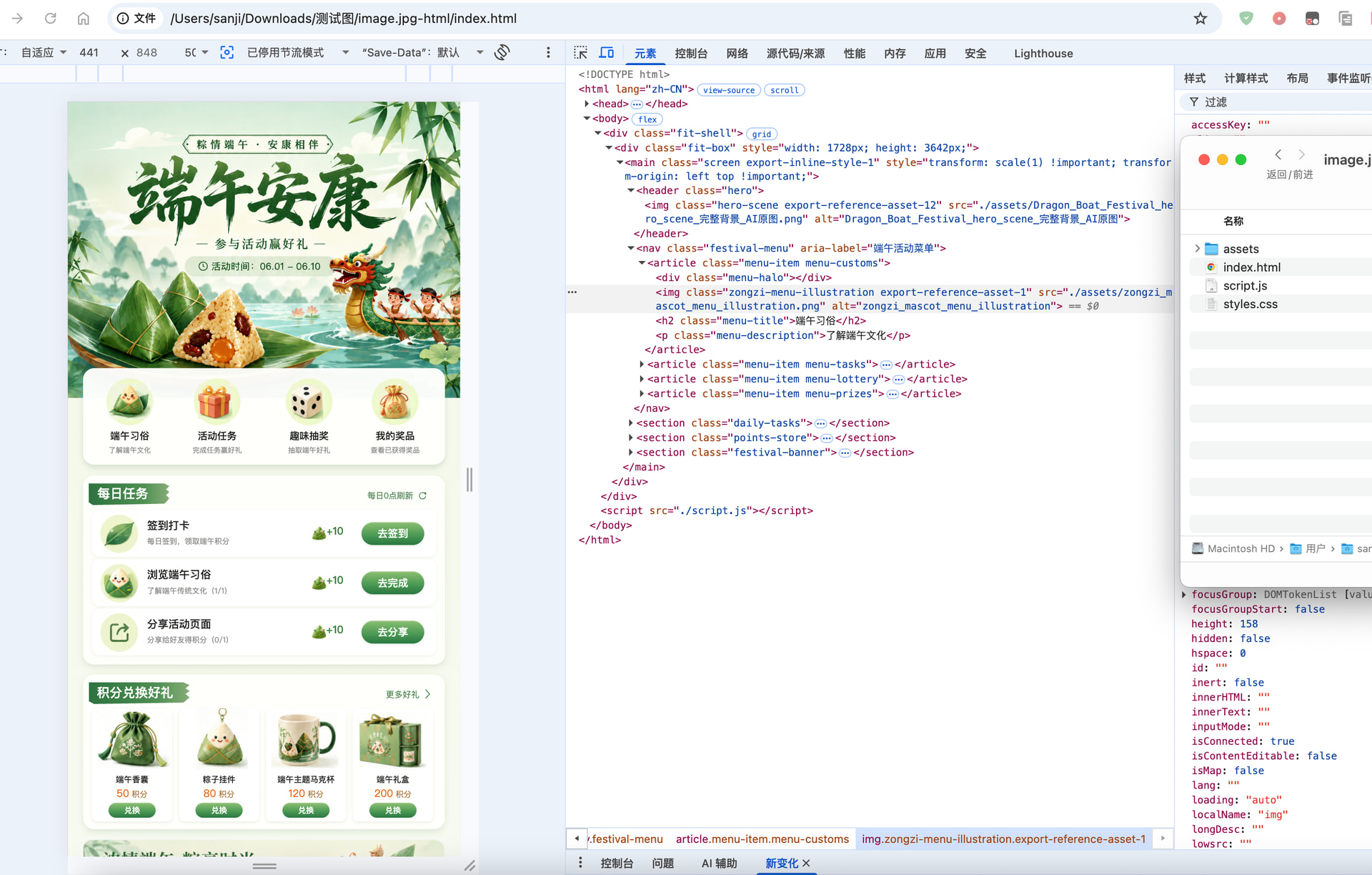Click 兑换 under 端午香囊

(x=132, y=810)
